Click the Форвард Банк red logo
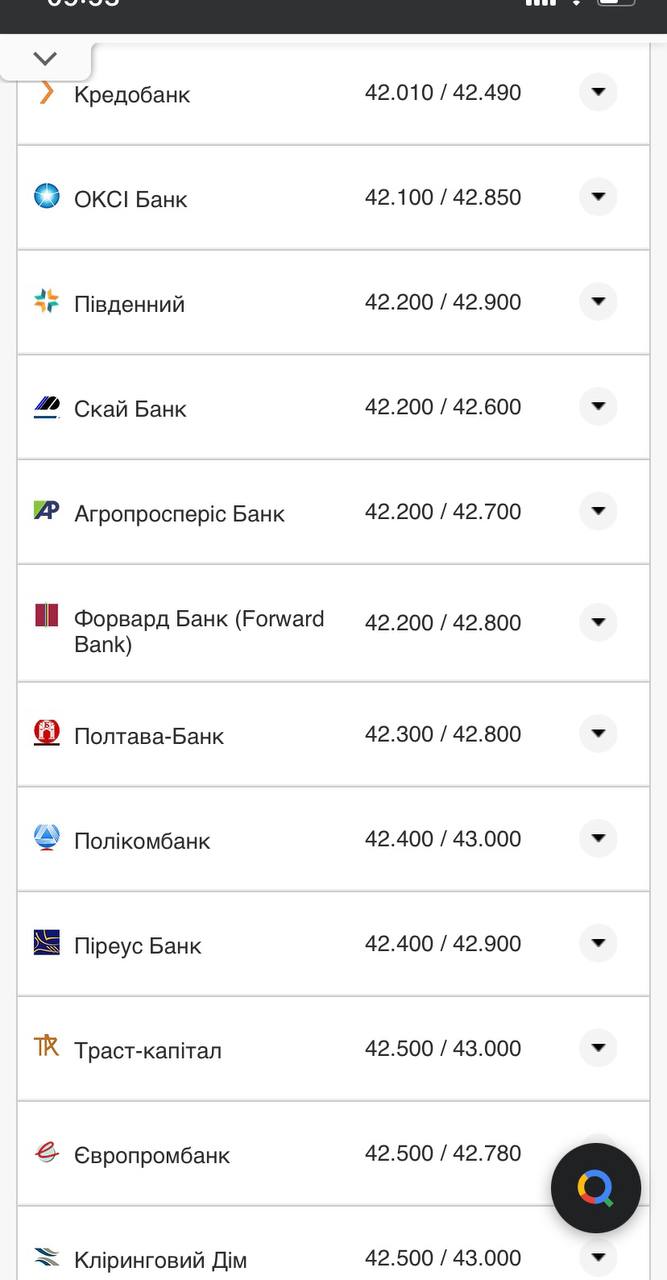The height and width of the screenshot is (1280, 667). [x=47, y=616]
